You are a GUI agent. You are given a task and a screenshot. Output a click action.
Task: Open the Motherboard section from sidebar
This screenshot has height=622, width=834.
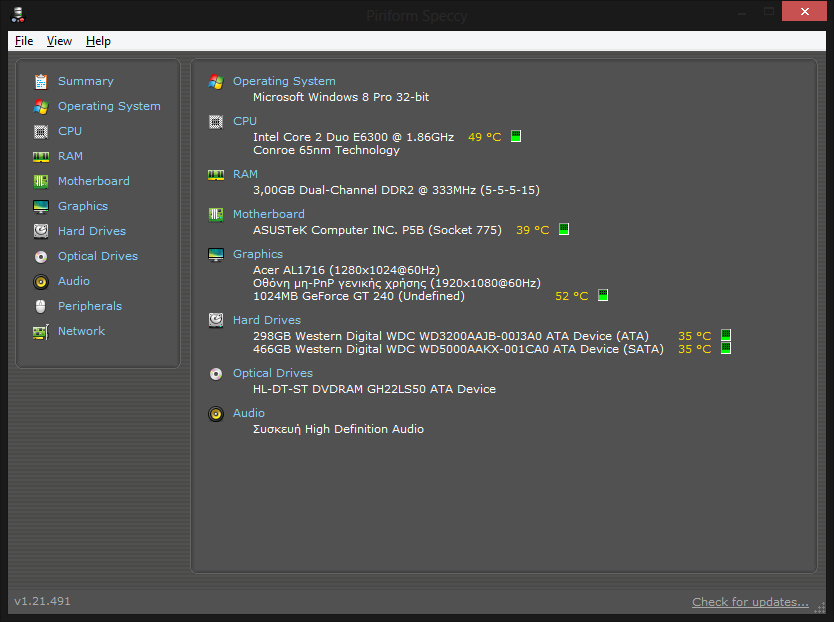[x=94, y=181]
